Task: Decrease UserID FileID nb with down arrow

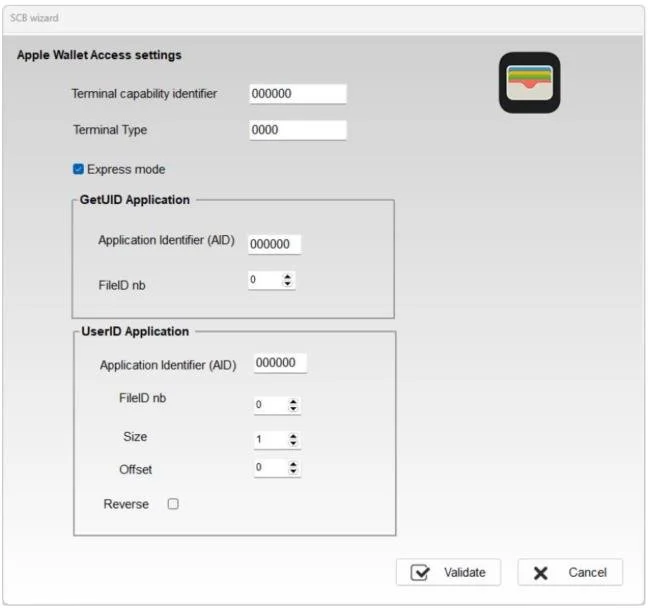Action: [x=293, y=408]
